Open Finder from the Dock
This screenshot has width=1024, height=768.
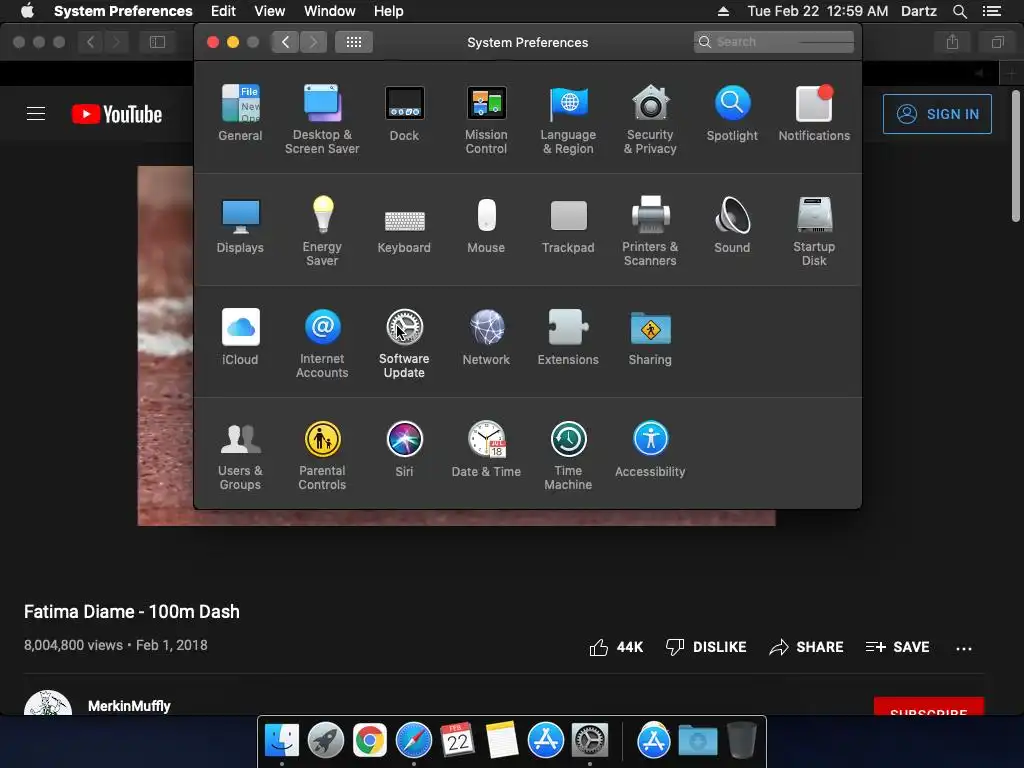tap(282, 741)
